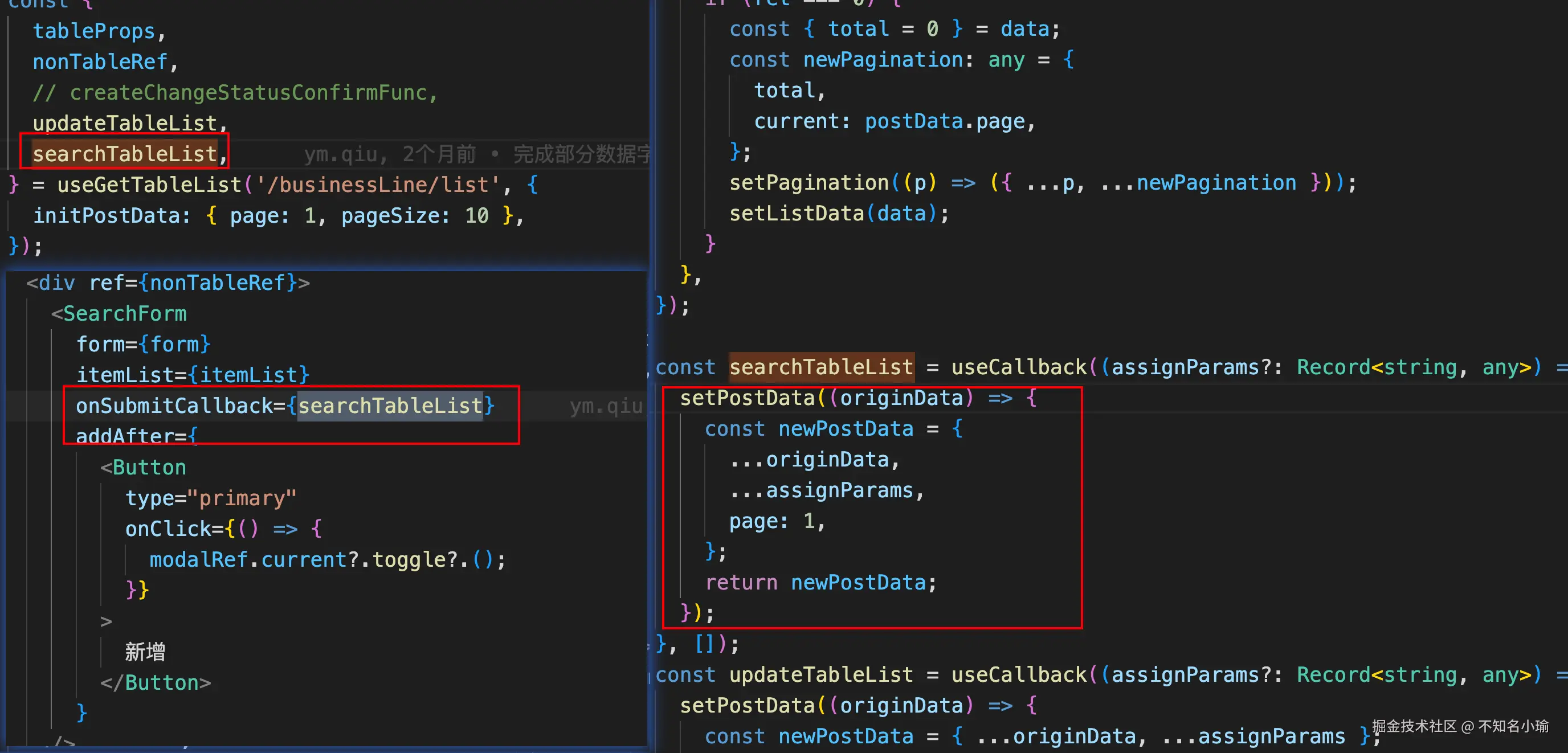Click the 新增 text inside Button
Viewport: 1568px width, 753px height.
point(145,652)
